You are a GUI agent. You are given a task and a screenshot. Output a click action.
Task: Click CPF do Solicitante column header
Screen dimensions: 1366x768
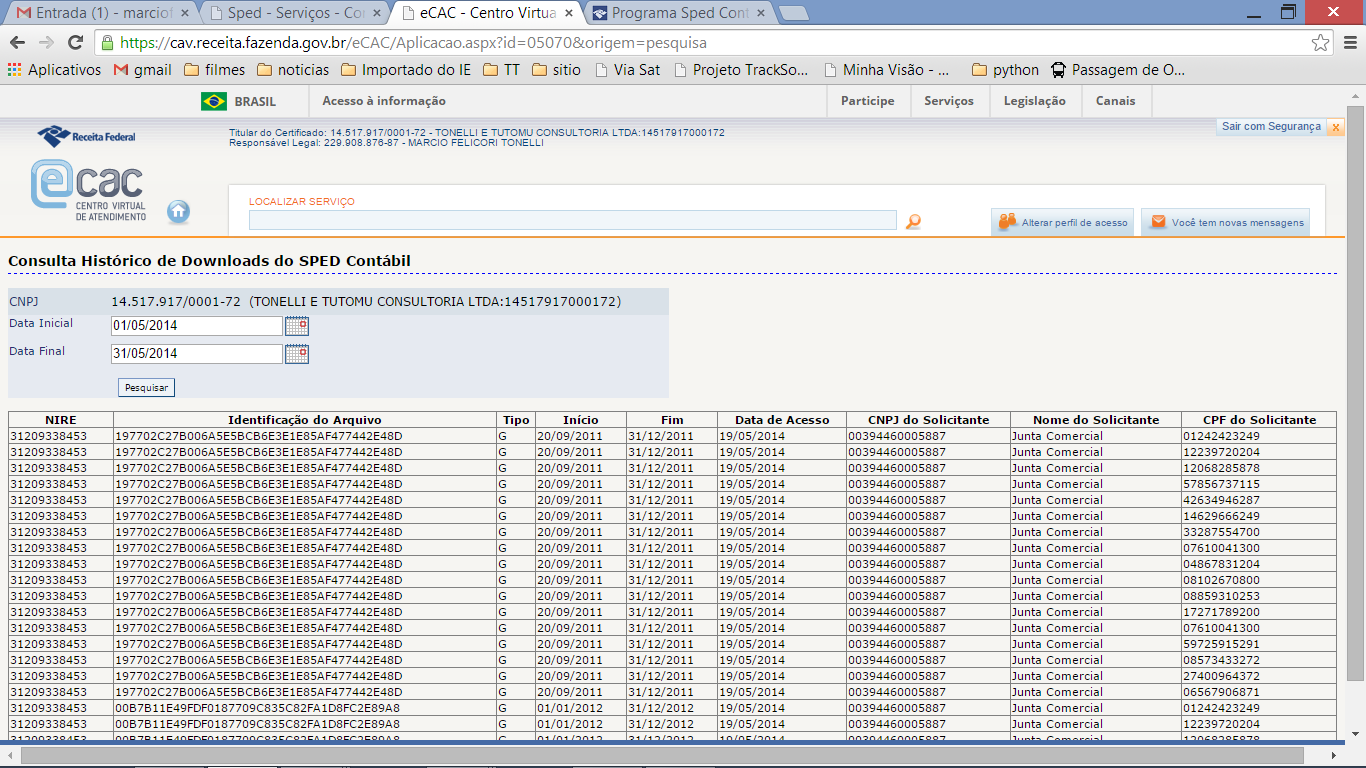click(x=1258, y=420)
